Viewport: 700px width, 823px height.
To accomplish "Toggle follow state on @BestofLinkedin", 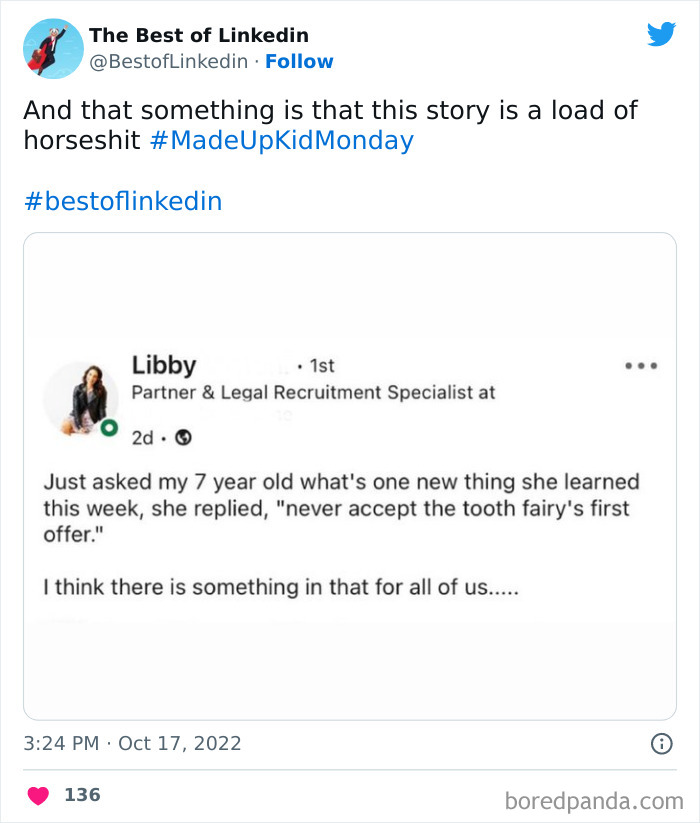I will coord(300,61).
